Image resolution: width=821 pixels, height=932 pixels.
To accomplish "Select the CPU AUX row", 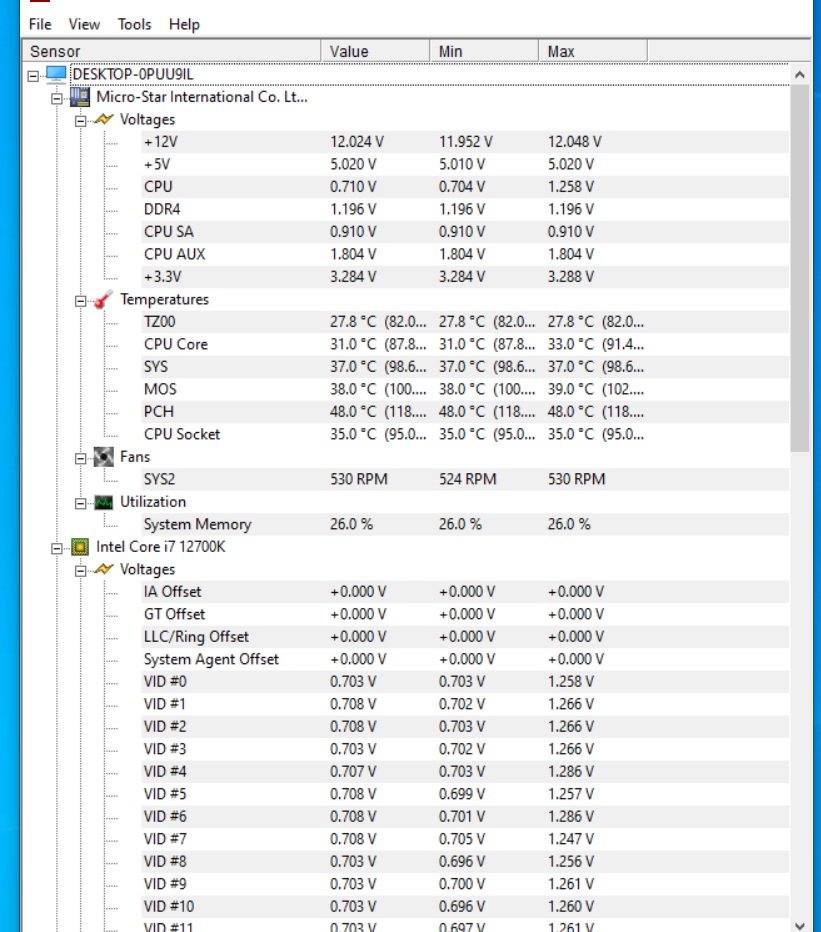I will tap(465, 254).
